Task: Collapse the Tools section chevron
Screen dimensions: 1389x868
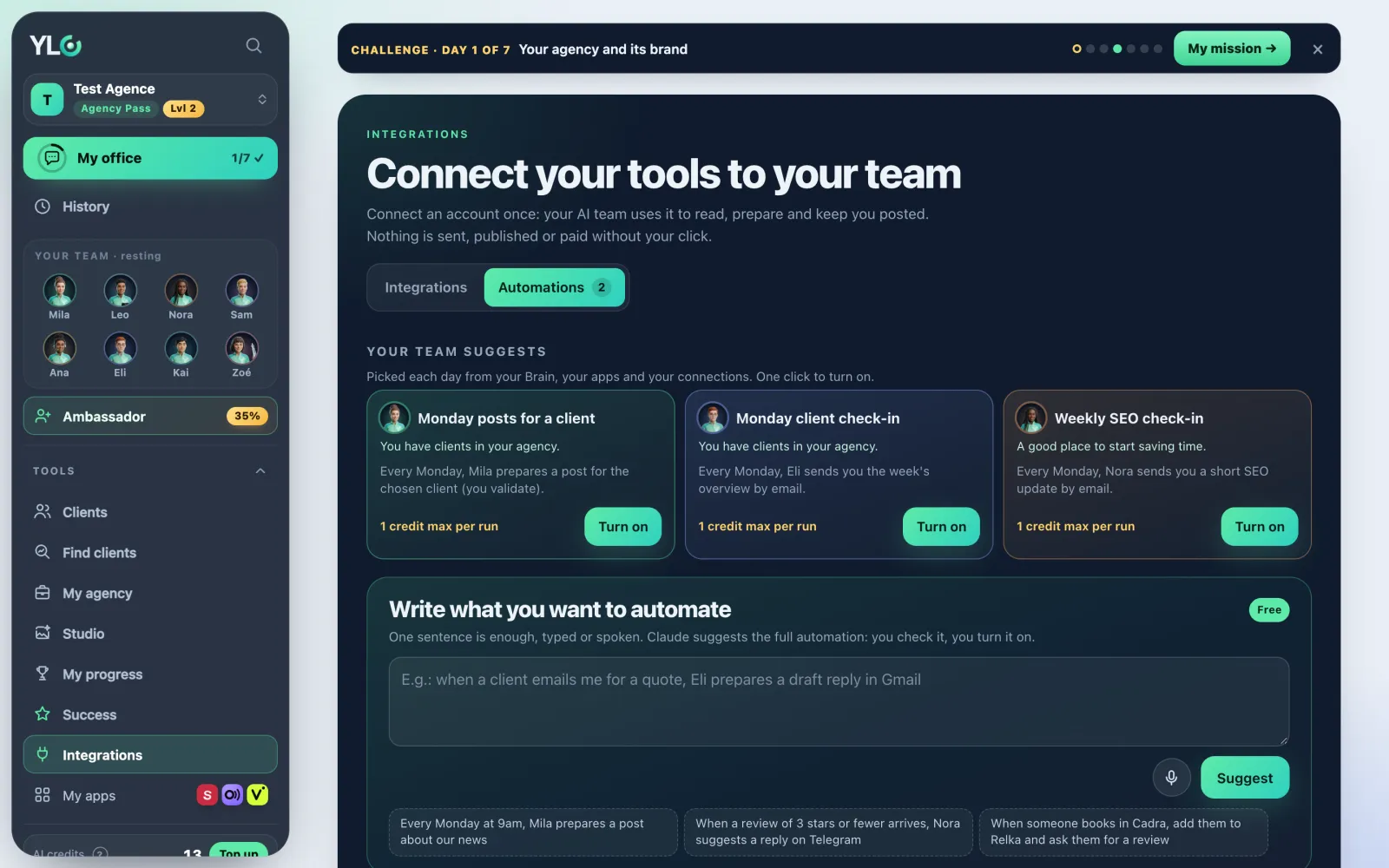Action: coord(260,470)
